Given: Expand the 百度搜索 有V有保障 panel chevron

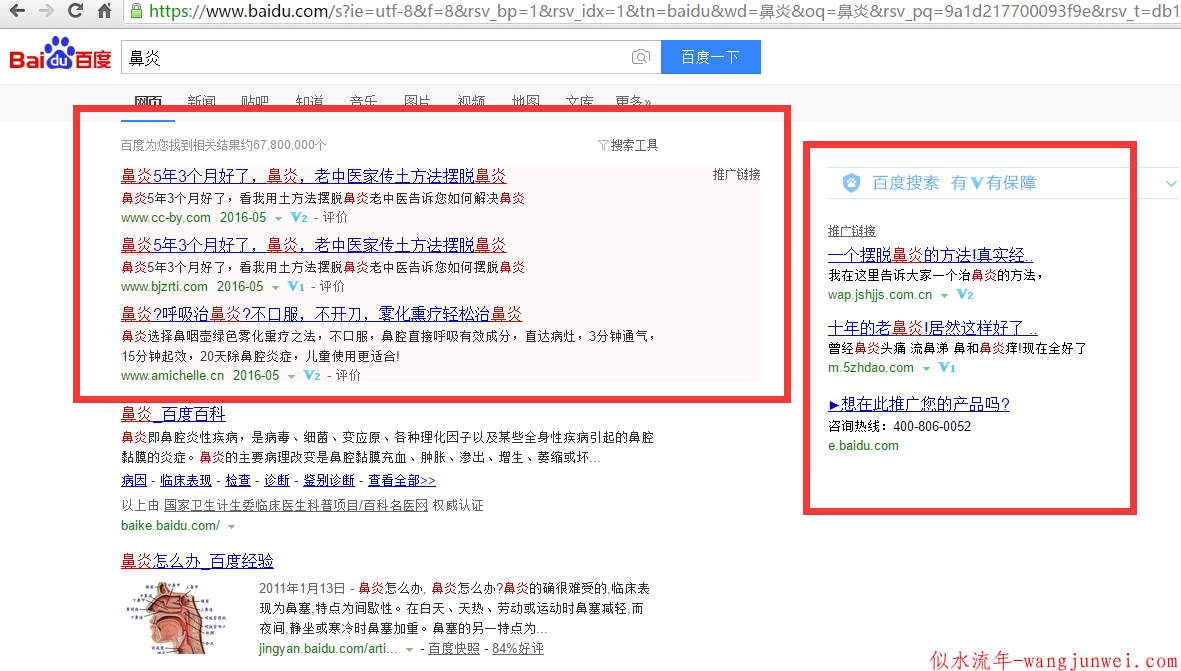Looking at the screenshot, I should [1170, 184].
